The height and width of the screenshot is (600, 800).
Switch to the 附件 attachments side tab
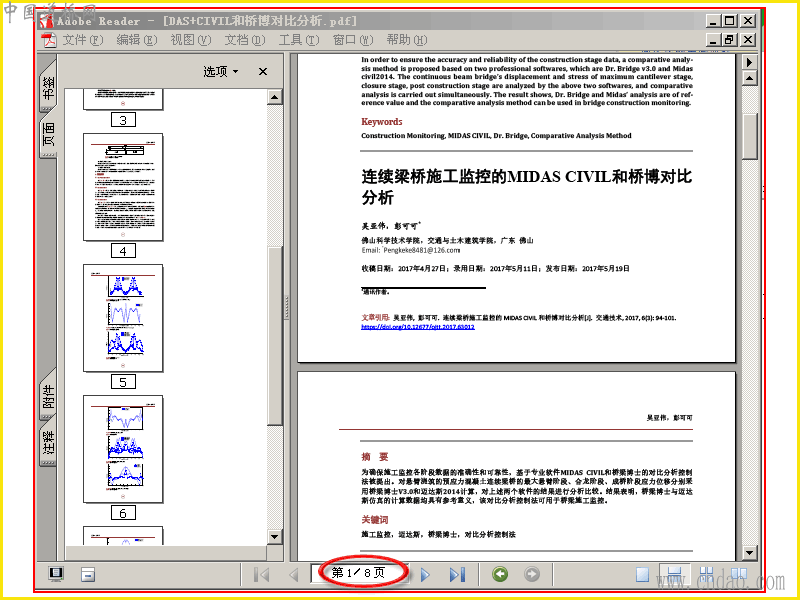click(x=48, y=396)
